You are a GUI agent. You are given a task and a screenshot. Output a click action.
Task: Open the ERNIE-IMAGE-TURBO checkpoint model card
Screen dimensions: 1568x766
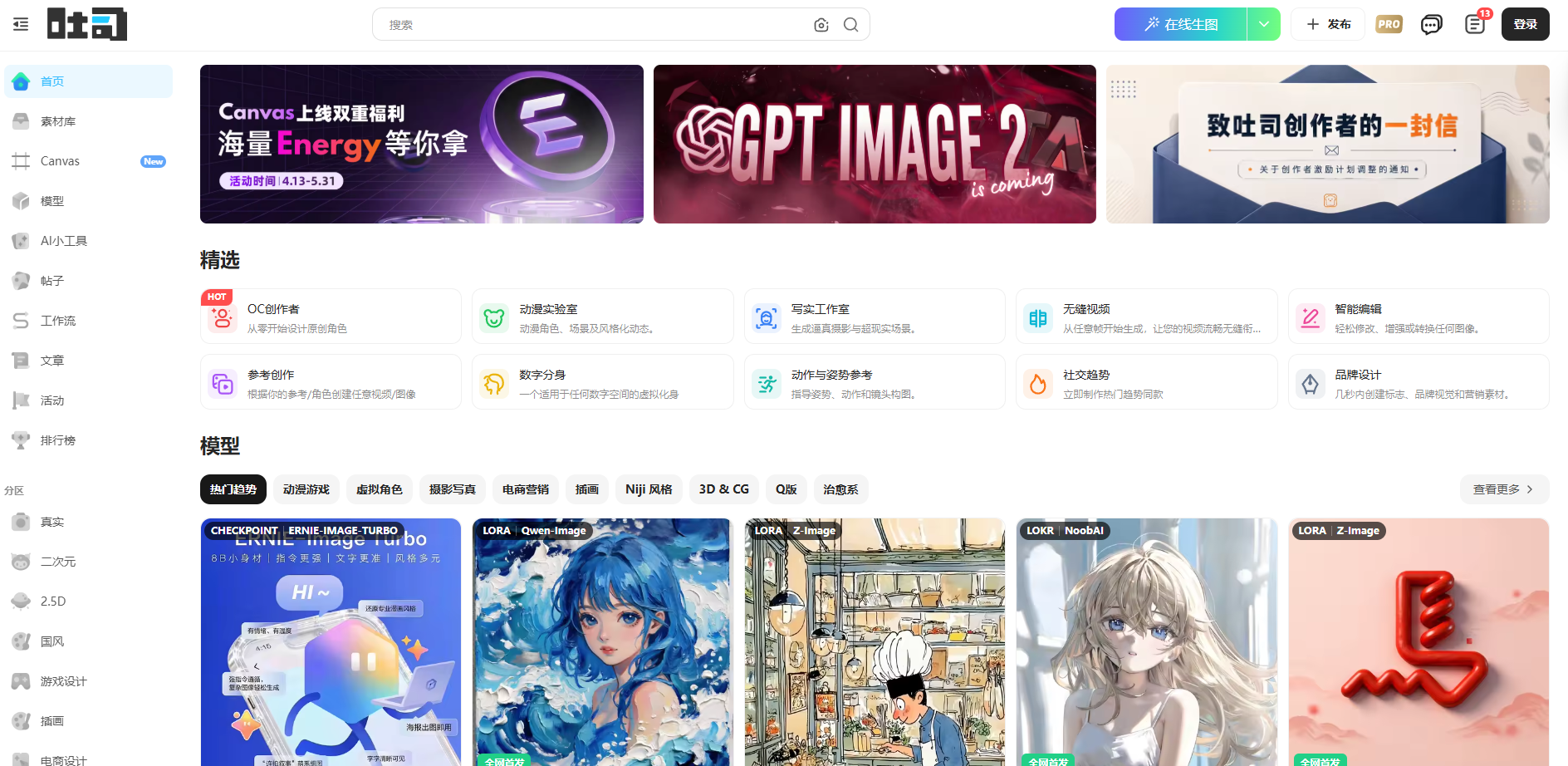[x=331, y=642]
